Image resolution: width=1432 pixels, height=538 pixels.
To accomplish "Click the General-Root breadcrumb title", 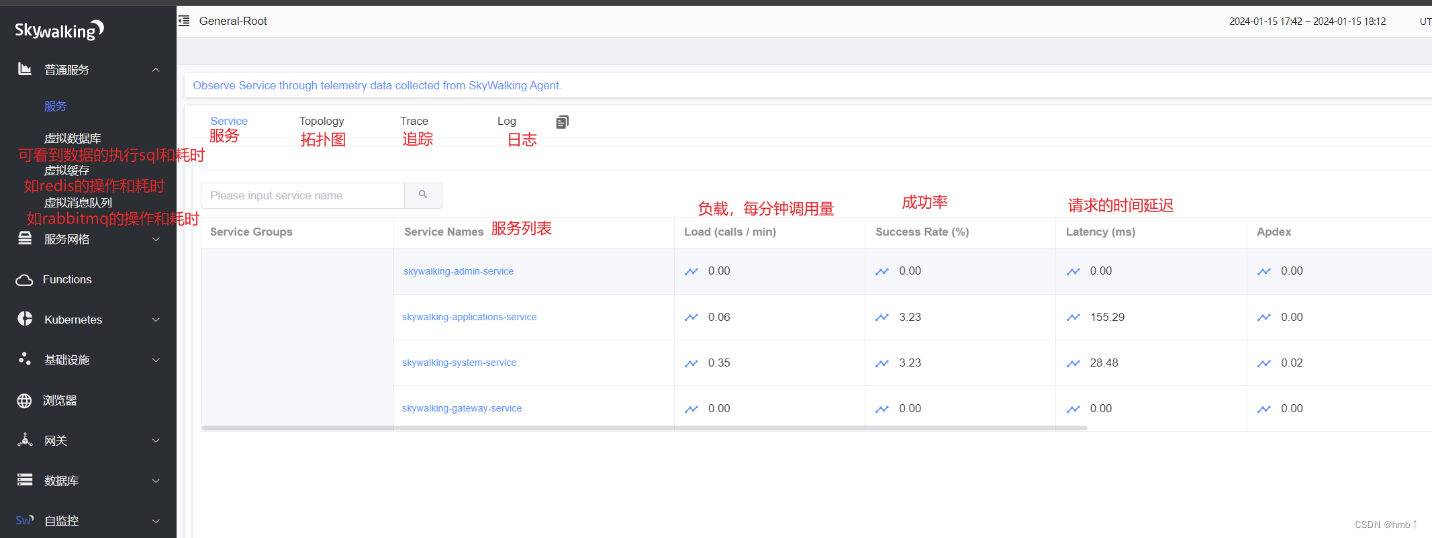I will 233,21.
